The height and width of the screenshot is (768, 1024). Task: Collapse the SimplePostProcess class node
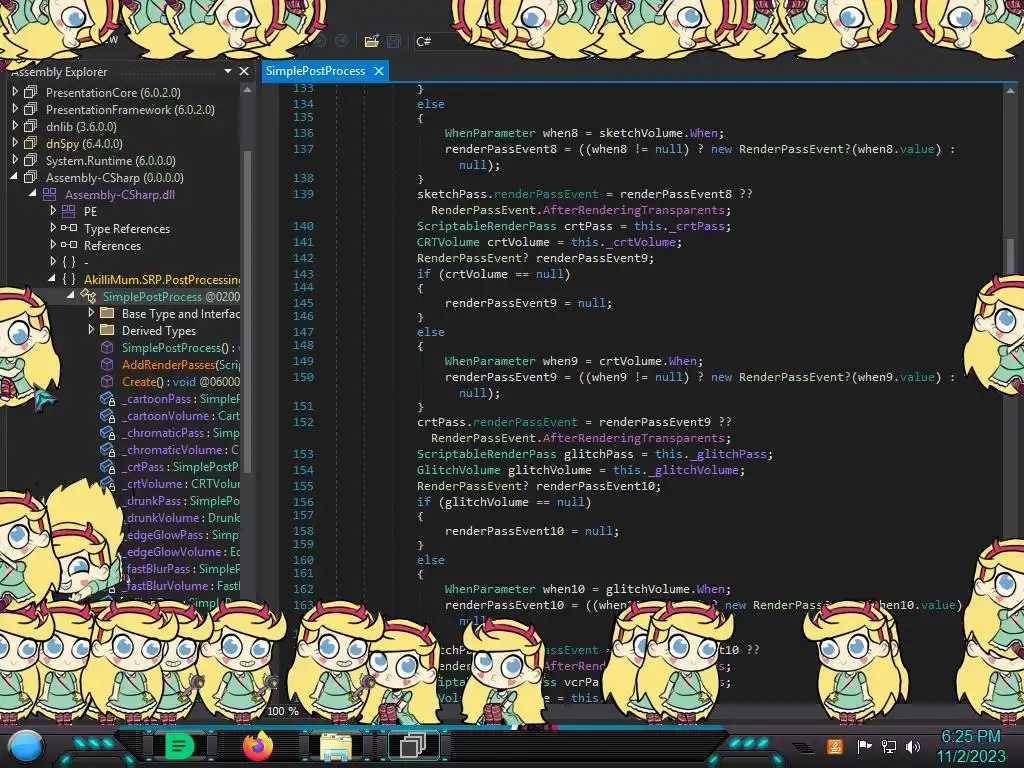71,295
